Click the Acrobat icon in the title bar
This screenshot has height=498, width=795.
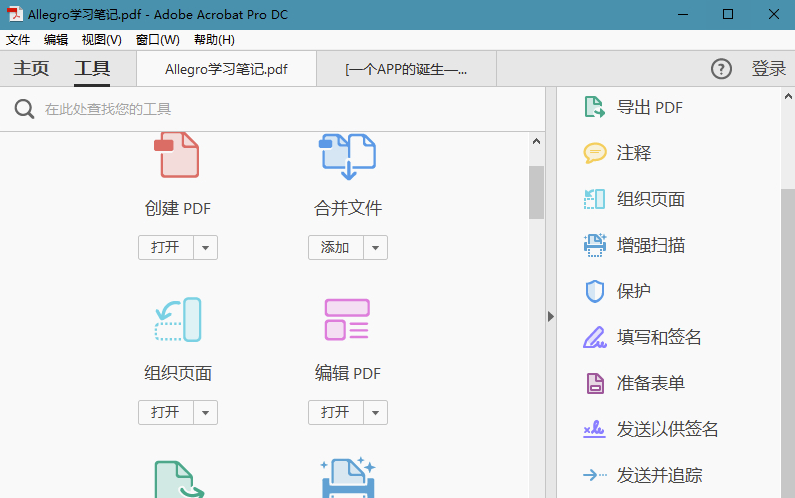14,14
